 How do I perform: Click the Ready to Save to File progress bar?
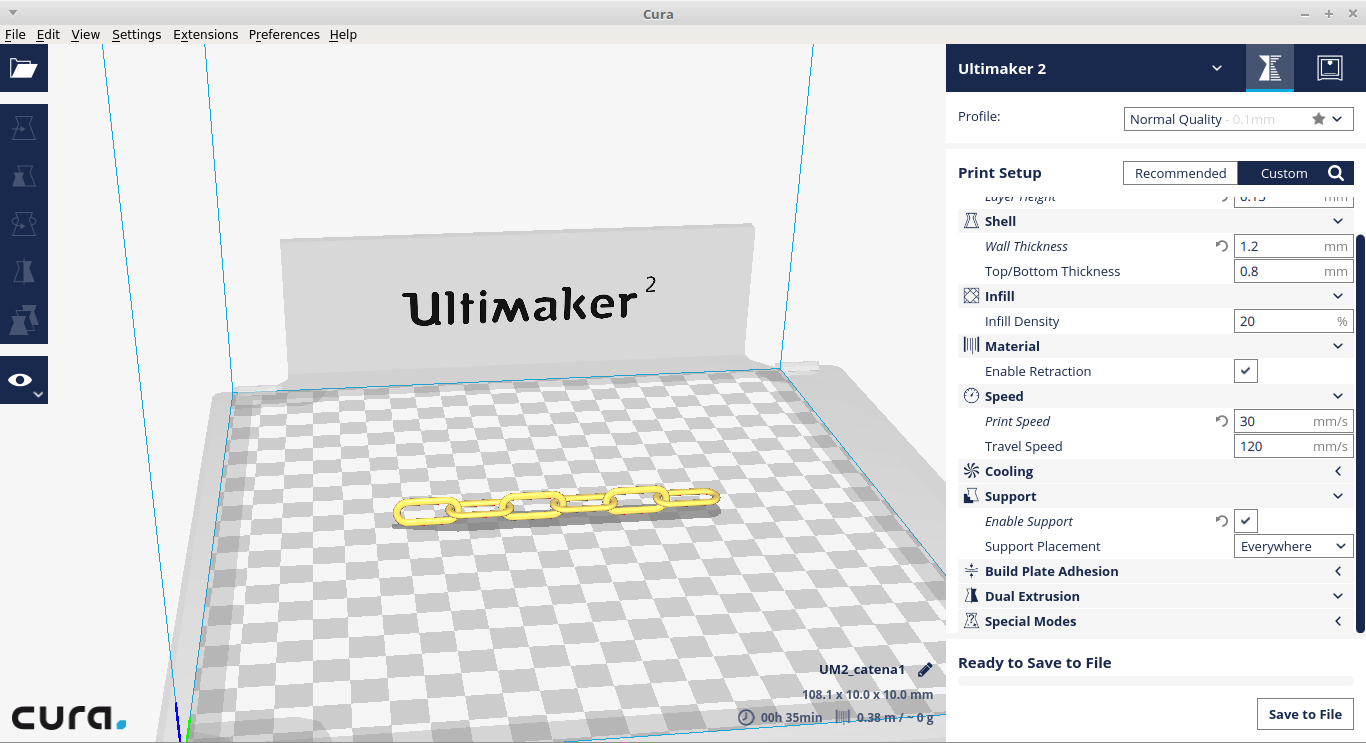click(x=1156, y=681)
